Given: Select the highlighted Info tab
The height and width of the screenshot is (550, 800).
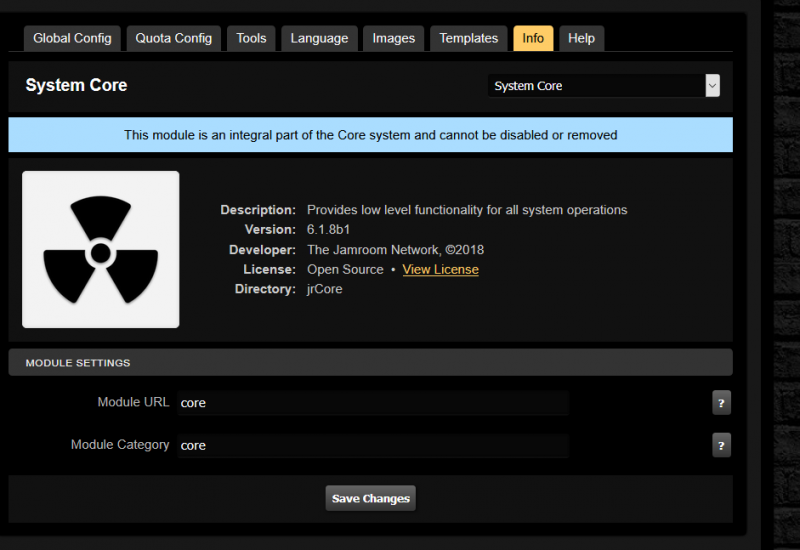Looking at the screenshot, I should tap(533, 38).
